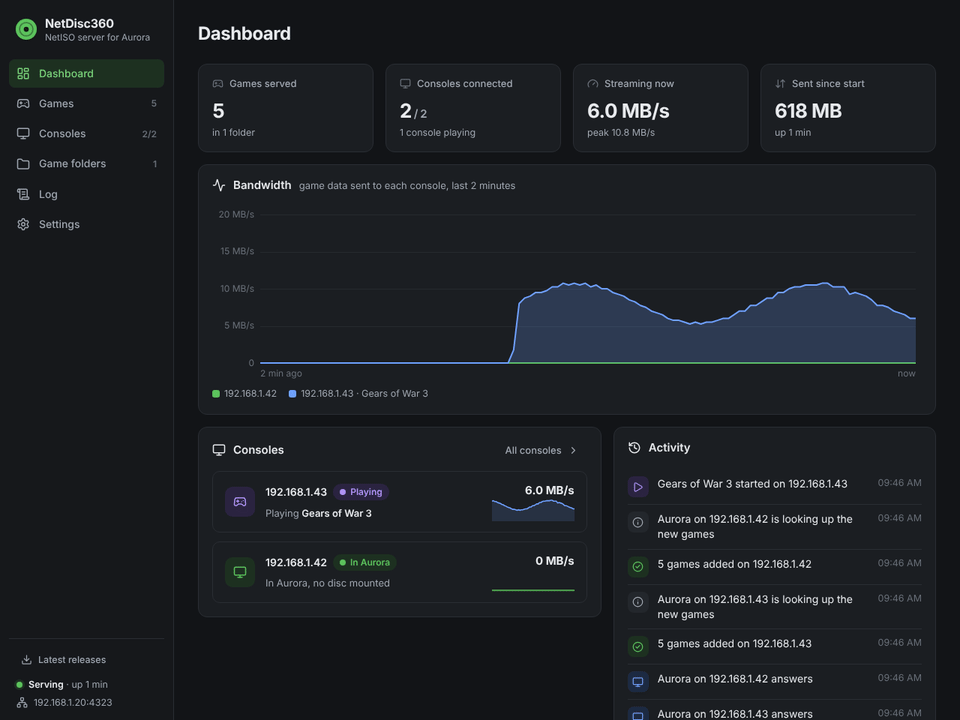Click the Latest releases download icon
960x720 pixels.
coord(26,659)
